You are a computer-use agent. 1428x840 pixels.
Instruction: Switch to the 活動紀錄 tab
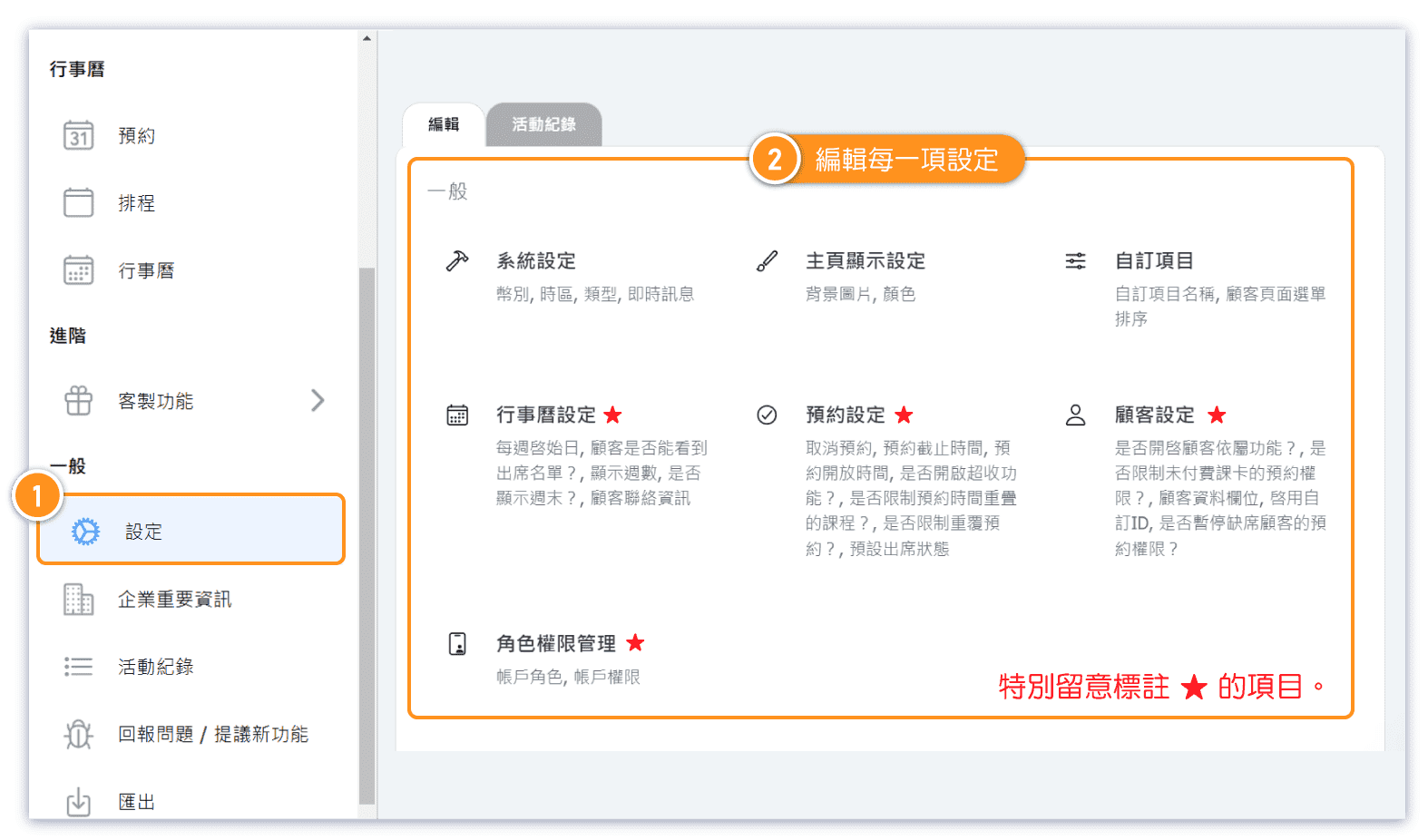543,125
